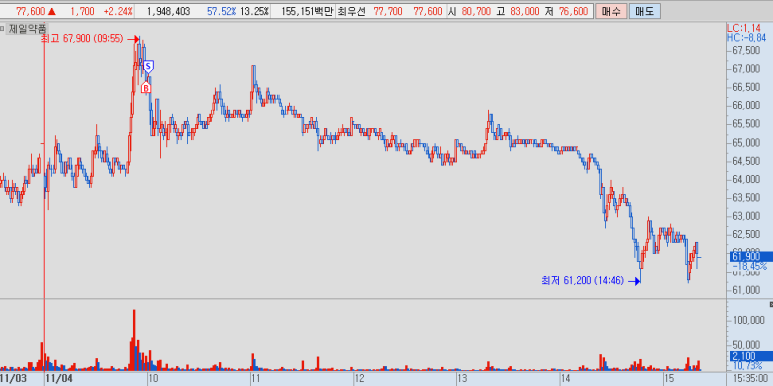The width and height of the screenshot is (773, 386).
Task: Select the 제일약품 stock name label
Action: point(27,29)
